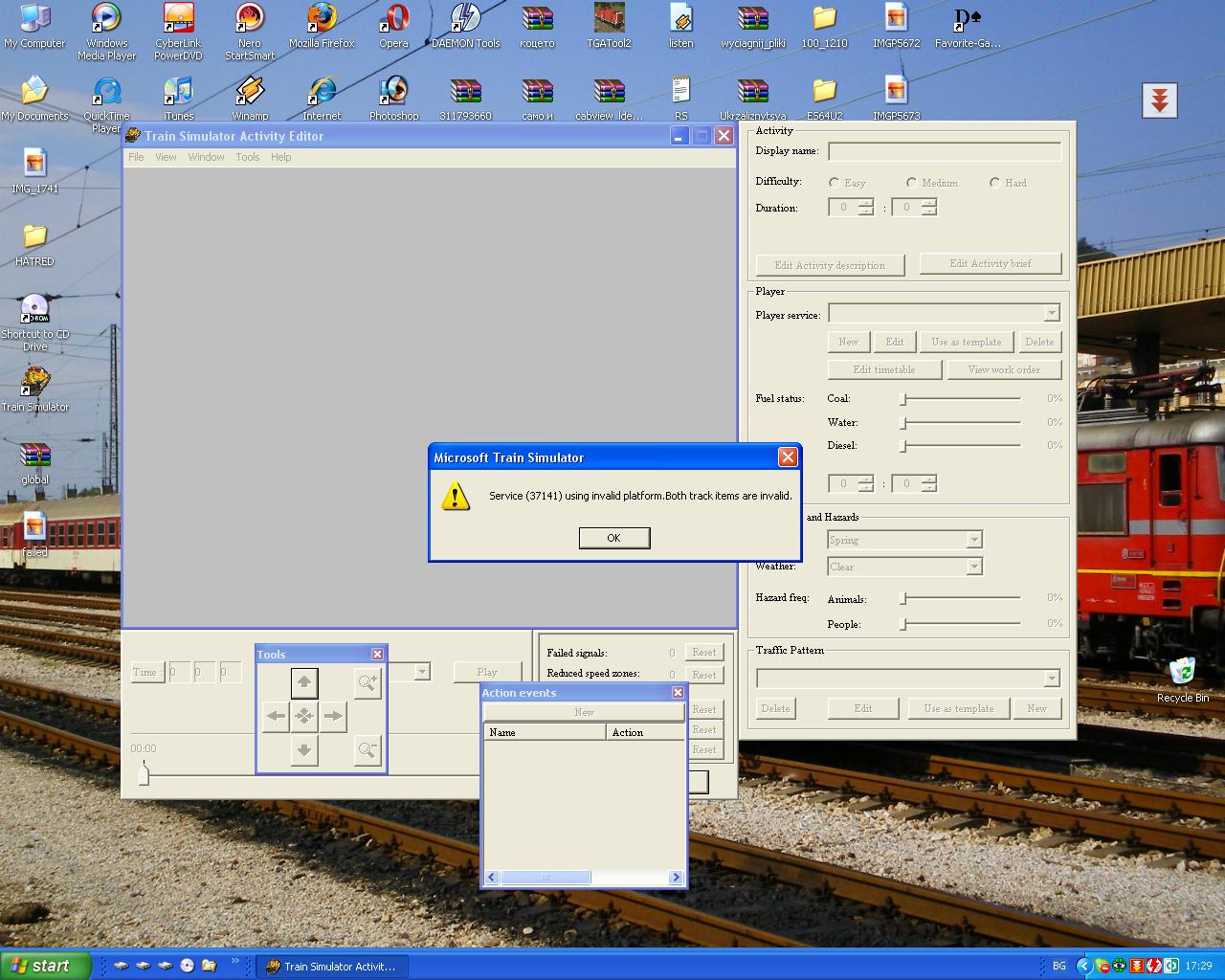Open the Traffic Pattern dropdown

1052,679
